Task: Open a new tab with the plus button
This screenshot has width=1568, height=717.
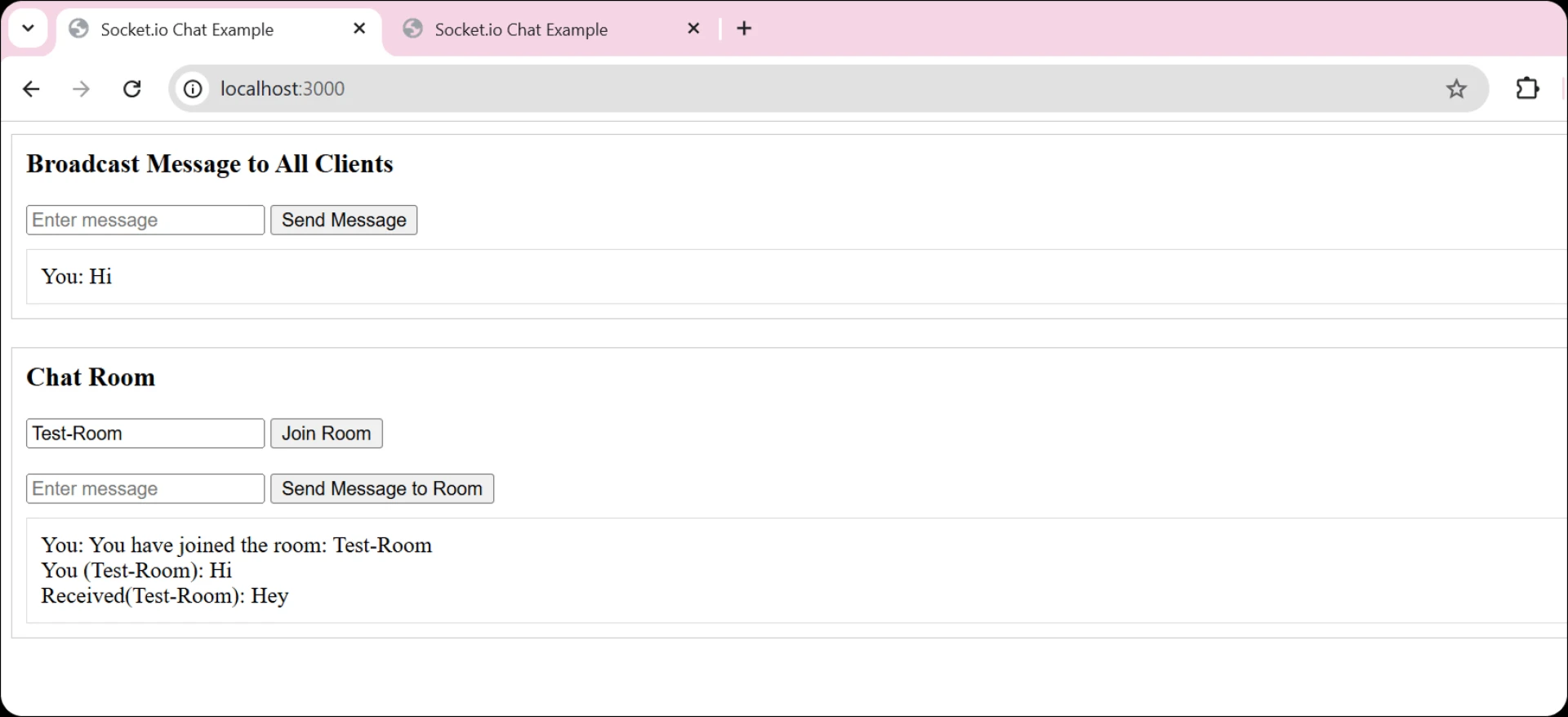Action: [744, 29]
